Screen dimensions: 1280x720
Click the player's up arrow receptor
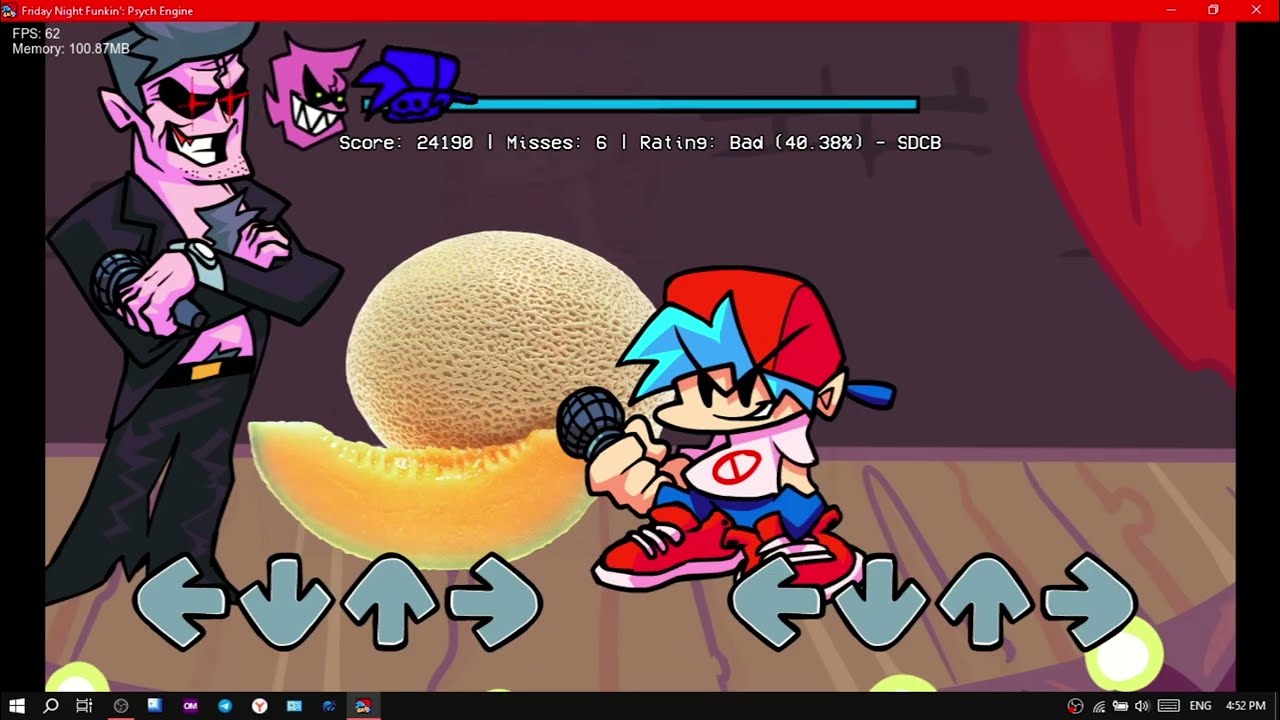pos(985,603)
